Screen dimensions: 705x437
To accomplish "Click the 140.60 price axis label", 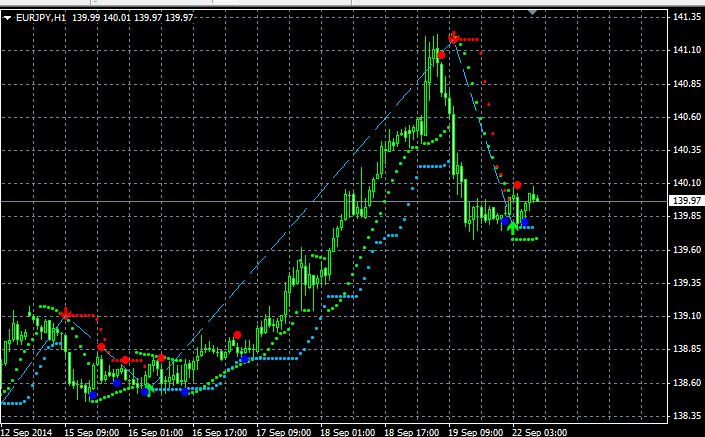I will click(687, 117).
